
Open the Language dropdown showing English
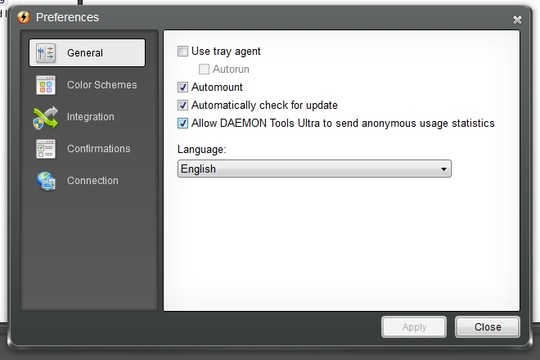[x=314, y=169]
